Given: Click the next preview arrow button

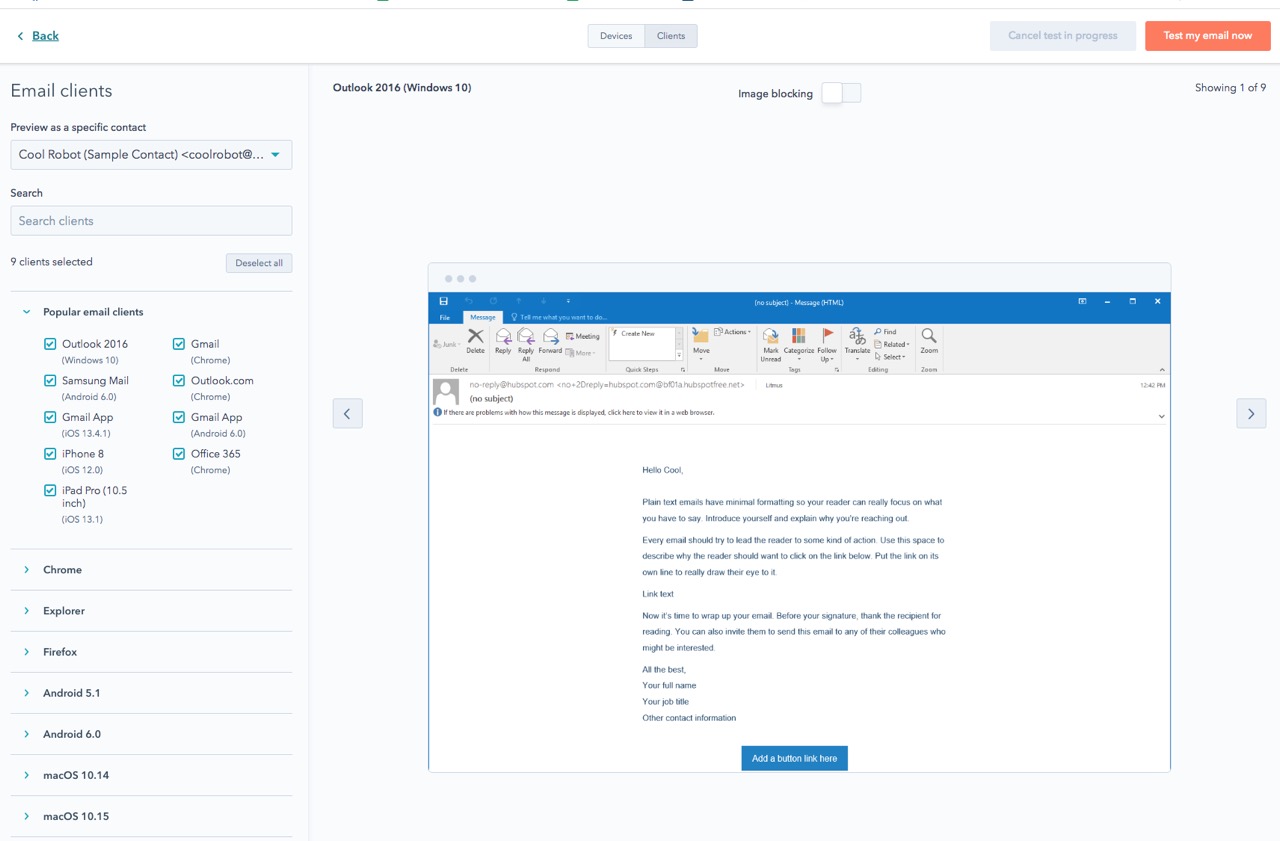Looking at the screenshot, I should (x=1251, y=414).
